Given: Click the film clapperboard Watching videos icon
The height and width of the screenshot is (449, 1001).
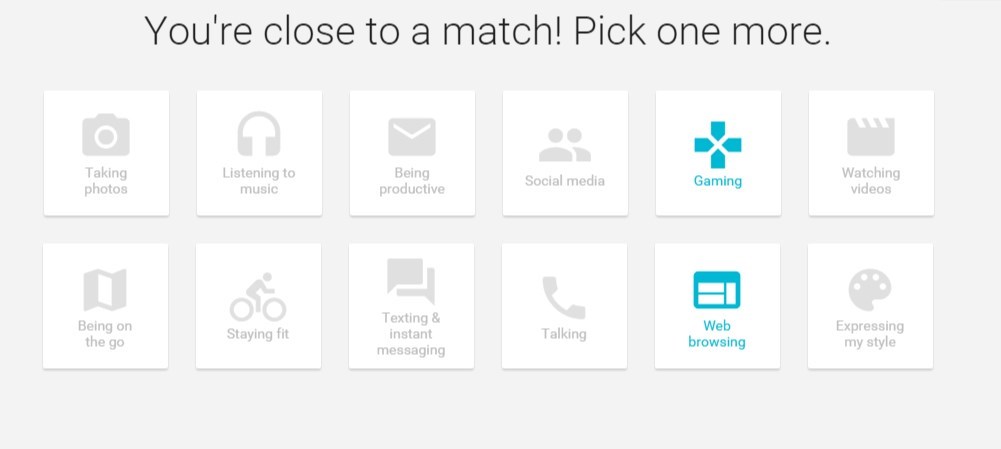Looking at the screenshot, I should pos(871,136).
